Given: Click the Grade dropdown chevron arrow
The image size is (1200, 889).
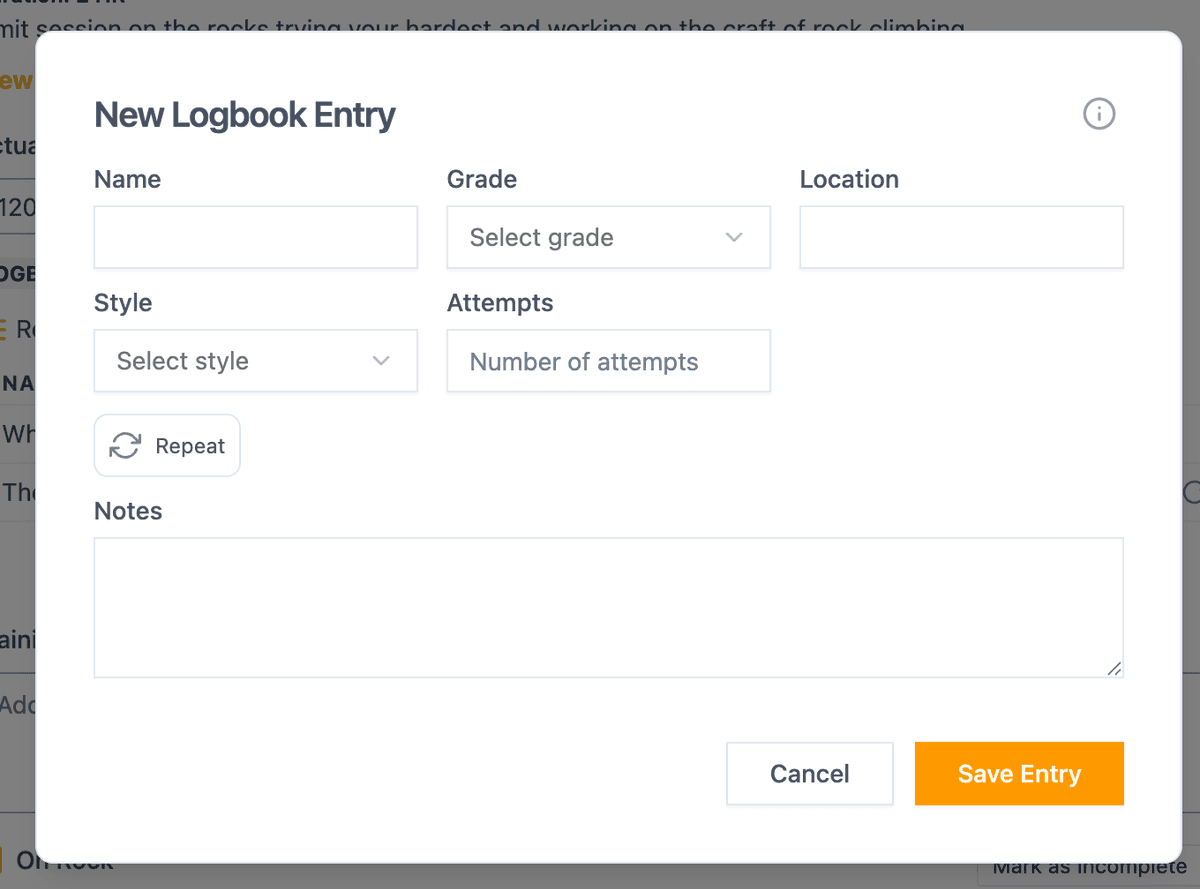Looking at the screenshot, I should pos(734,237).
